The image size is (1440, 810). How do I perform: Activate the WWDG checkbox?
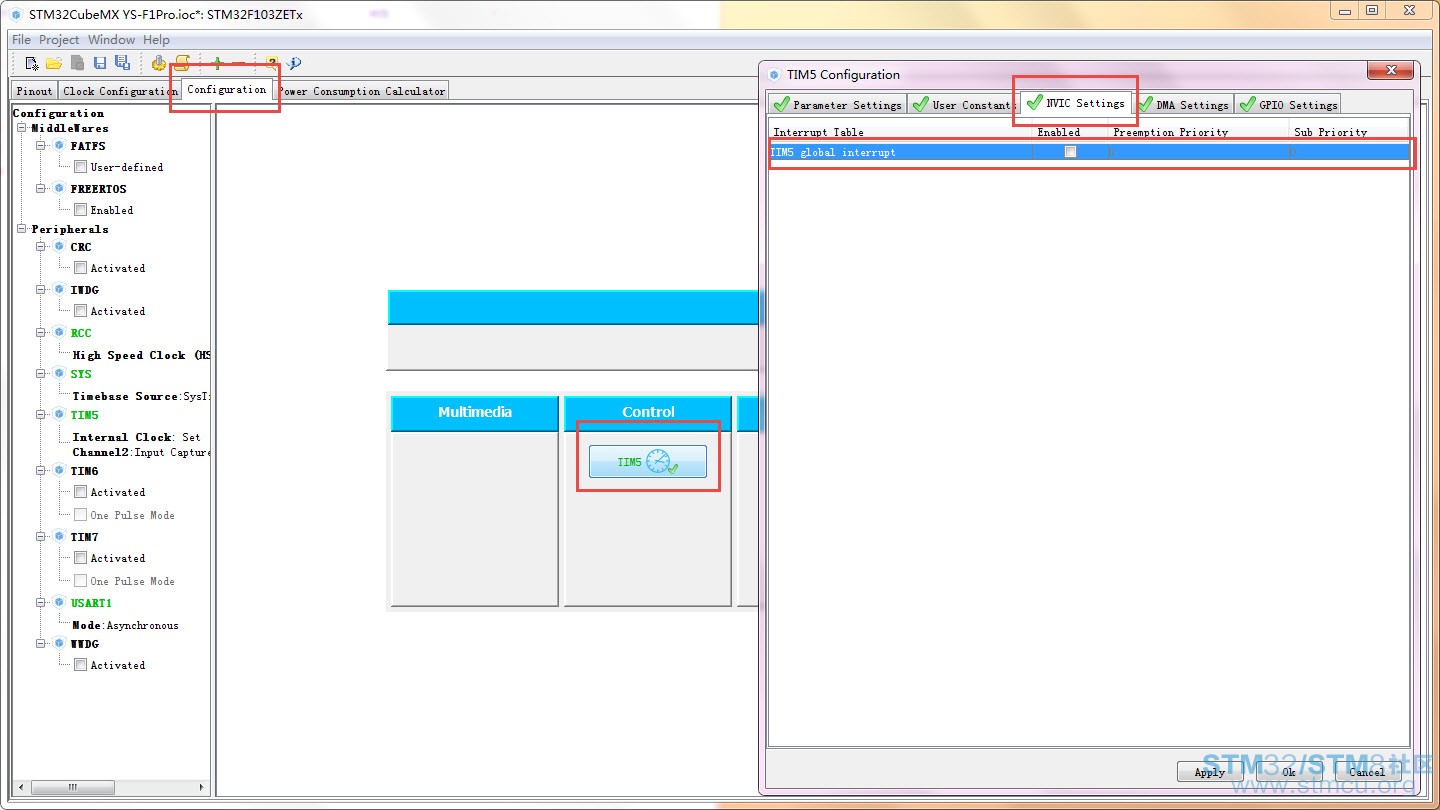pos(80,665)
